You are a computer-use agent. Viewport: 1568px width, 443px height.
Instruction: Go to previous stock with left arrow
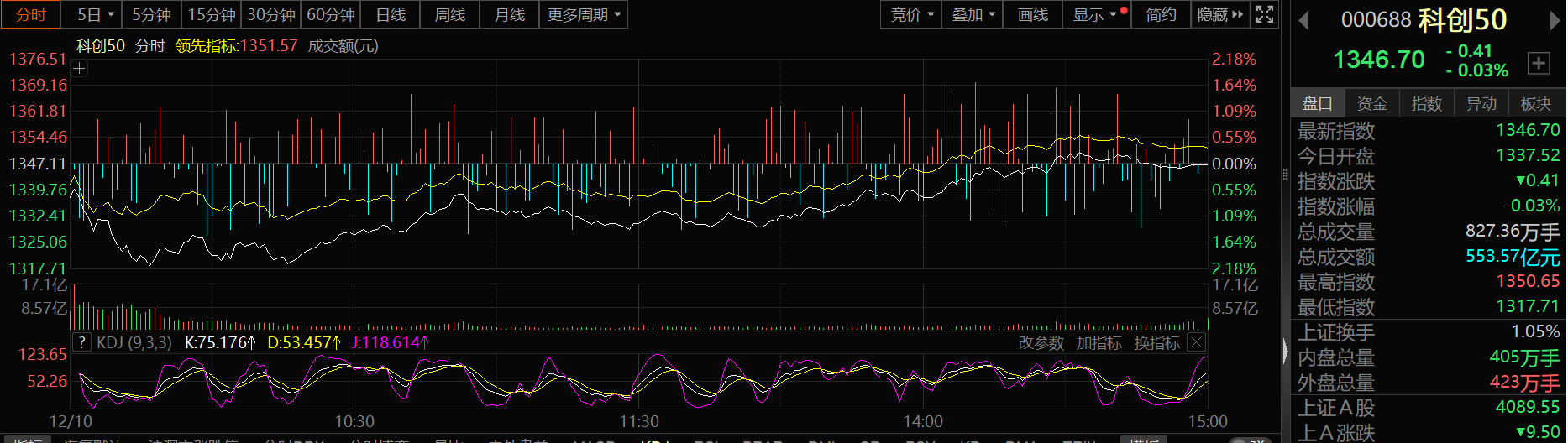click(x=1303, y=20)
